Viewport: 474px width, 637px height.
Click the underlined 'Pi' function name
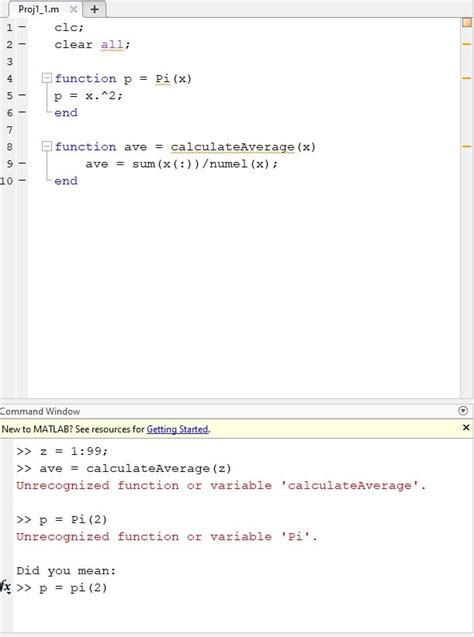[162, 78]
